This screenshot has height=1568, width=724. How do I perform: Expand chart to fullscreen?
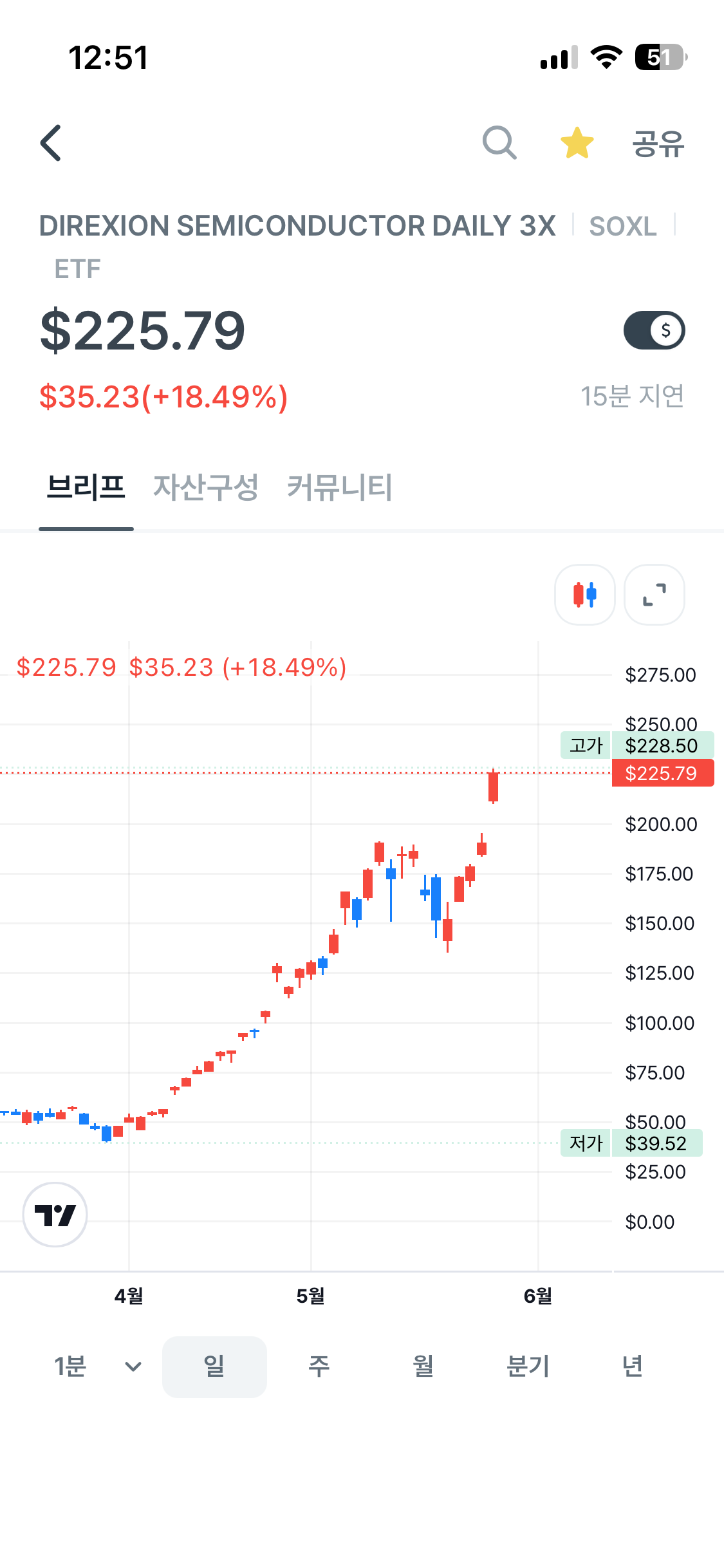(654, 595)
